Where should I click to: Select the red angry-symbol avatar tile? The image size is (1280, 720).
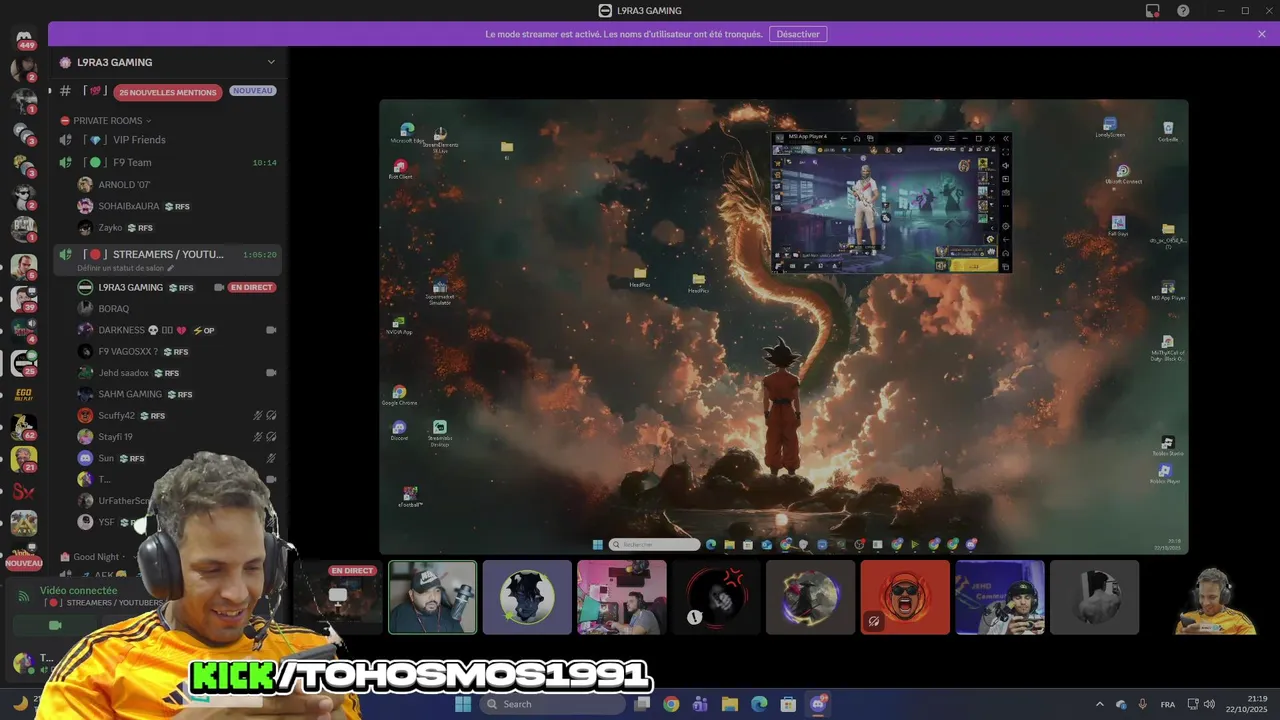(716, 597)
